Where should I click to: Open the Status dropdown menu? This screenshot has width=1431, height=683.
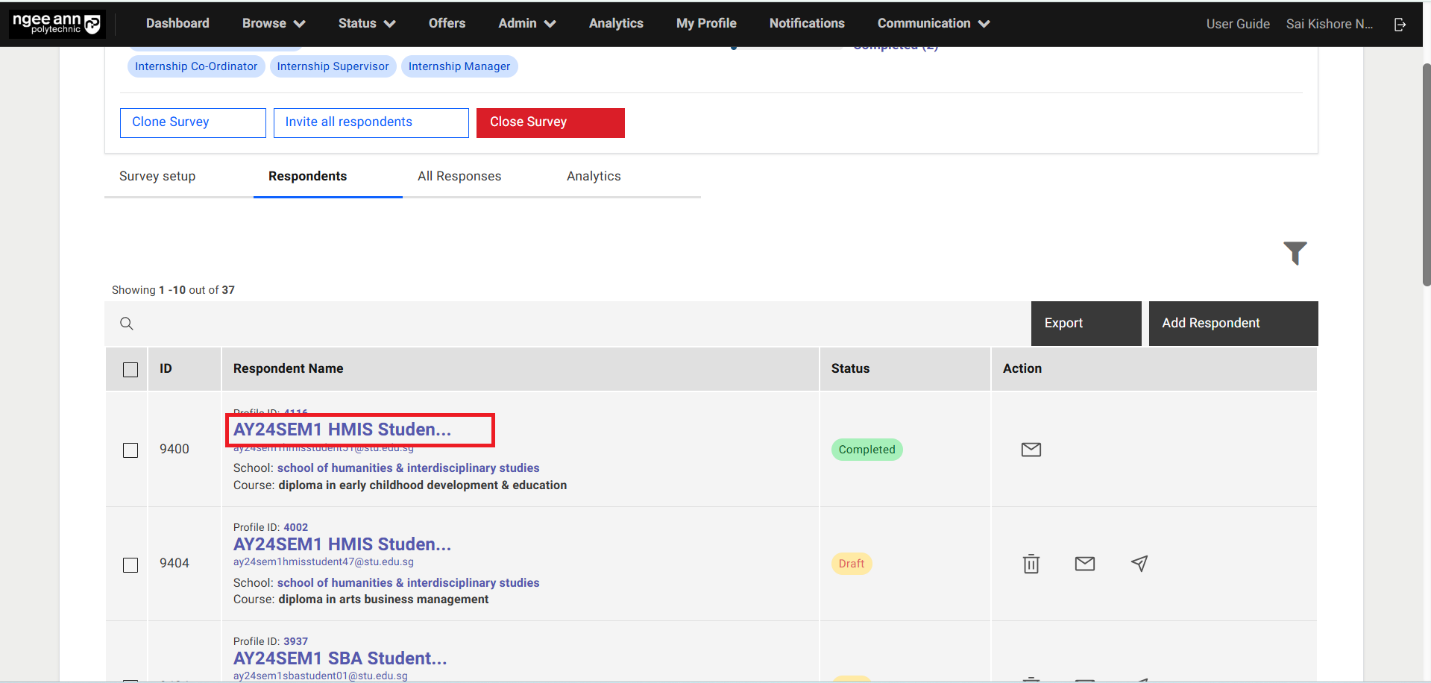click(x=367, y=23)
